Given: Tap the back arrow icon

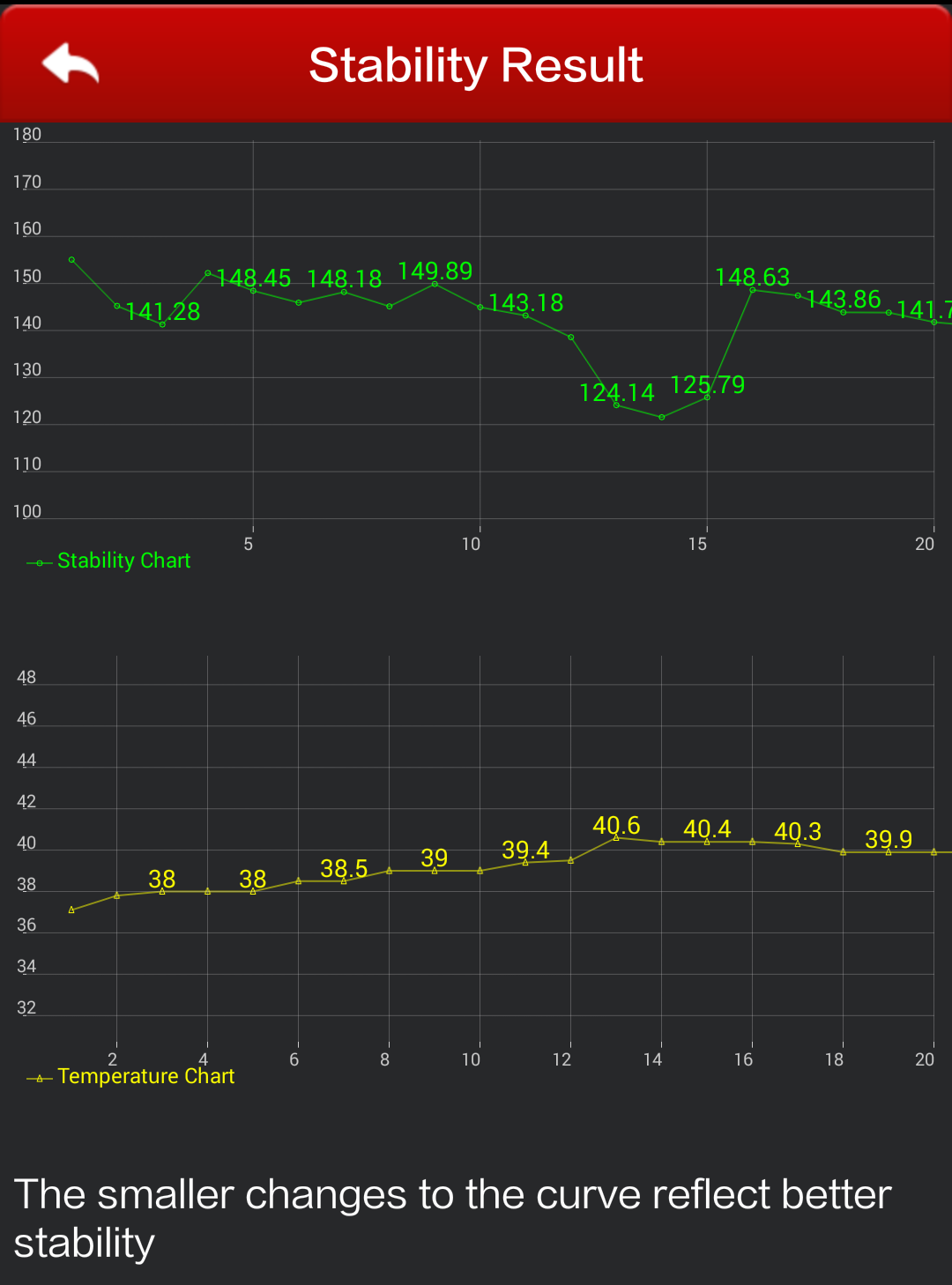Looking at the screenshot, I should [x=71, y=63].
